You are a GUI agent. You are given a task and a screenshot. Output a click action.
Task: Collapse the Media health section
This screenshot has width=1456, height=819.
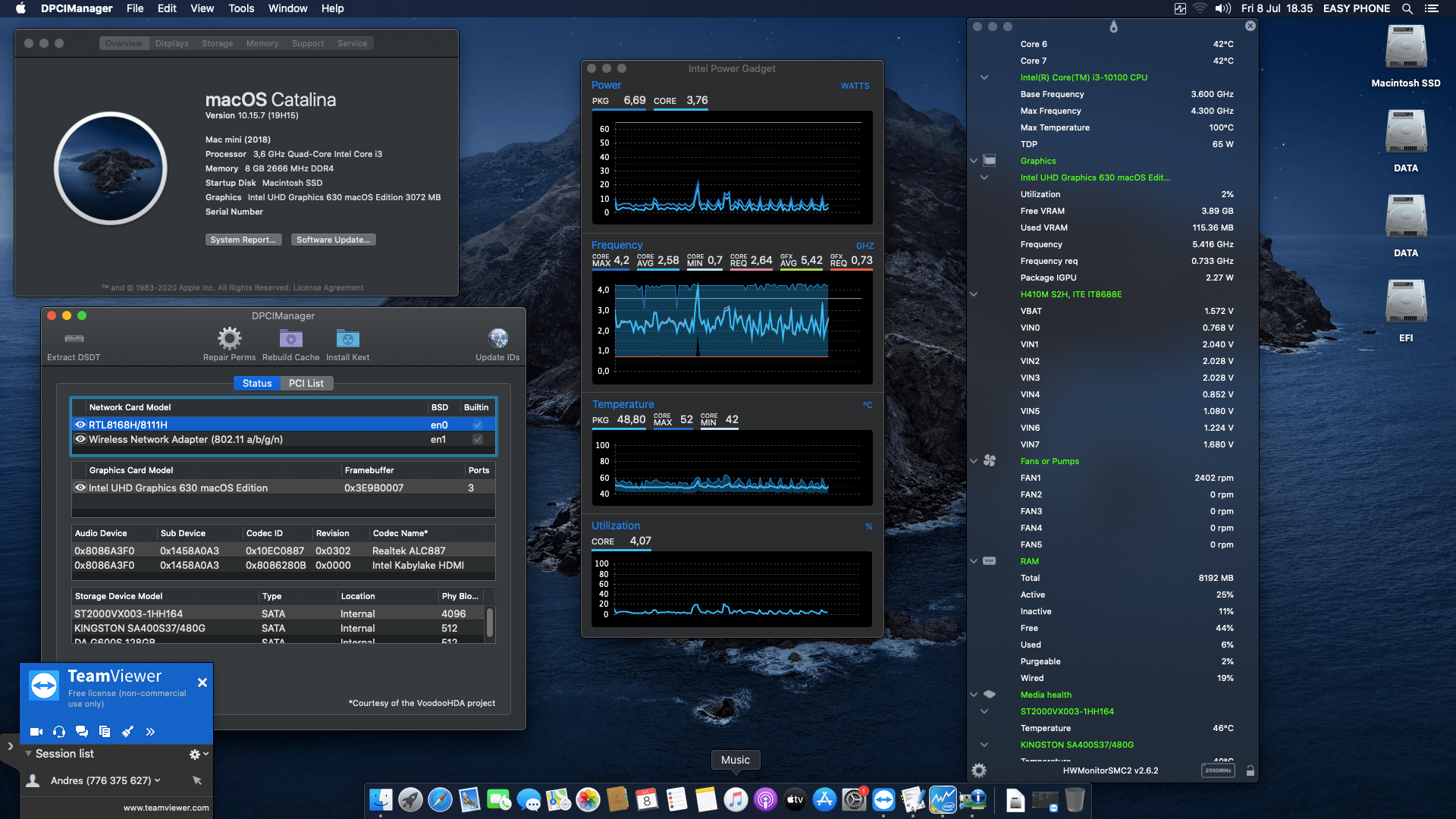(974, 695)
